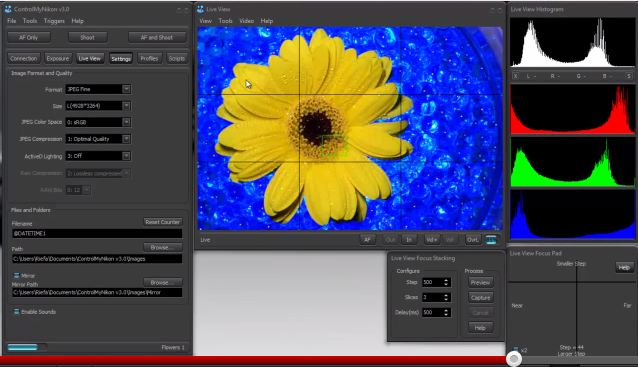Image resolution: width=638 pixels, height=367 pixels.
Task: Click the video progress bar knob
Action: 514,359
